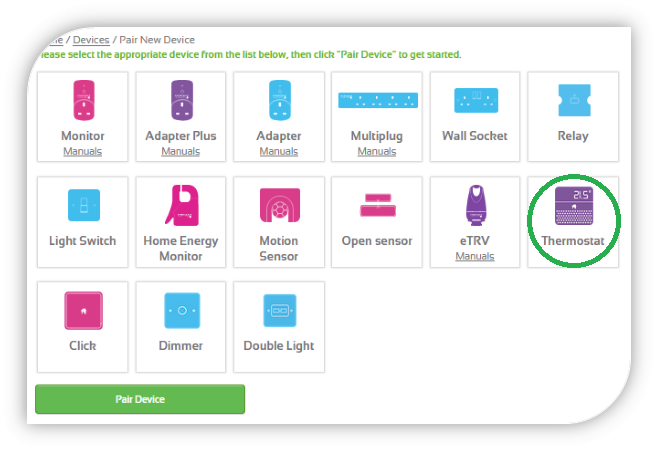This screenshot has width=658, height=451.
Task: Select the pink Click button icon
Action: coord(84,310)
